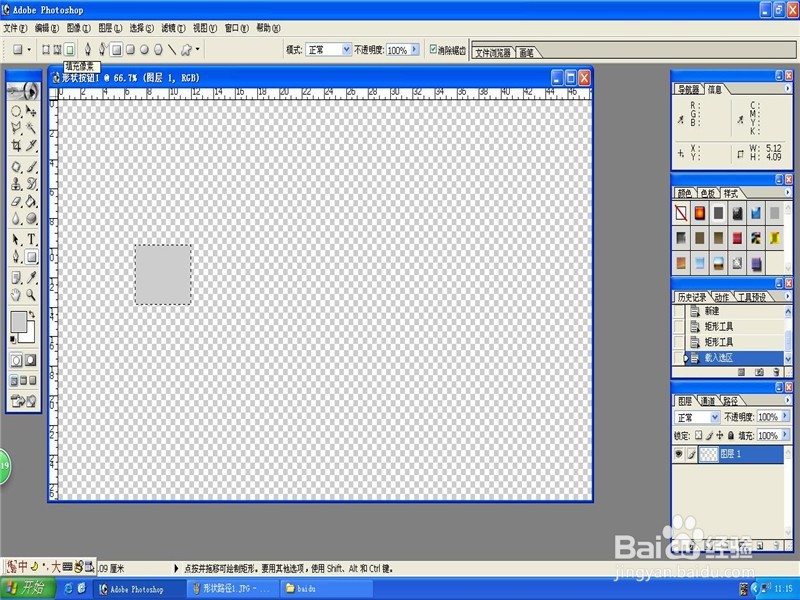Open the 文件 menu

[15, 28]
